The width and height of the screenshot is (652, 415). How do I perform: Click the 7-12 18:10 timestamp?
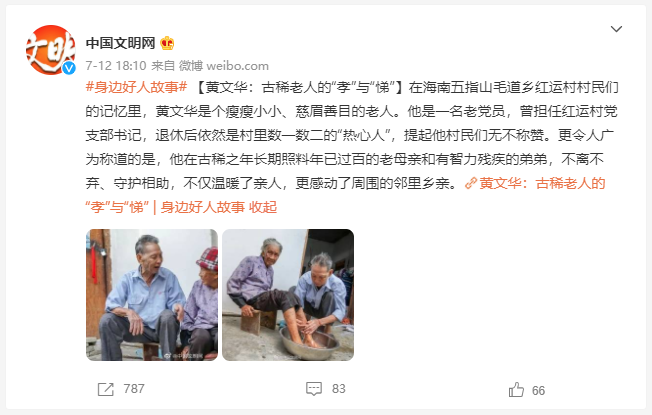click(x=116, y=66)
